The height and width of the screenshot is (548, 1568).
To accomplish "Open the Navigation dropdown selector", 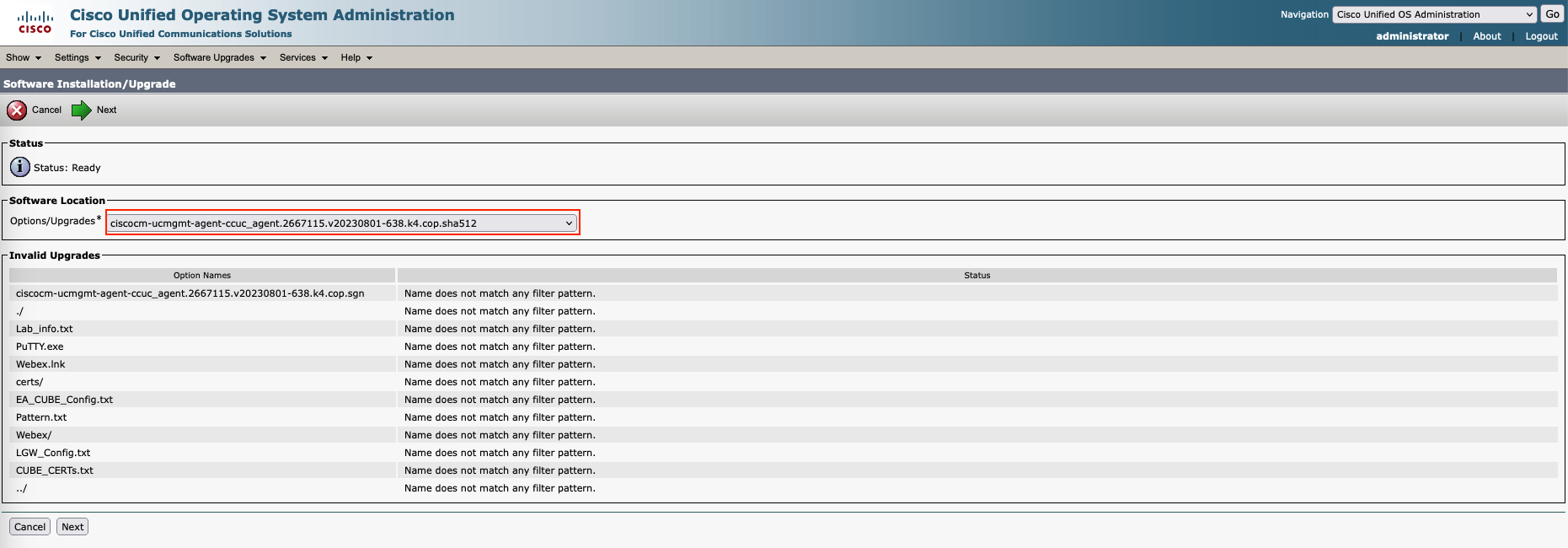I will (x=1435, y=14).
